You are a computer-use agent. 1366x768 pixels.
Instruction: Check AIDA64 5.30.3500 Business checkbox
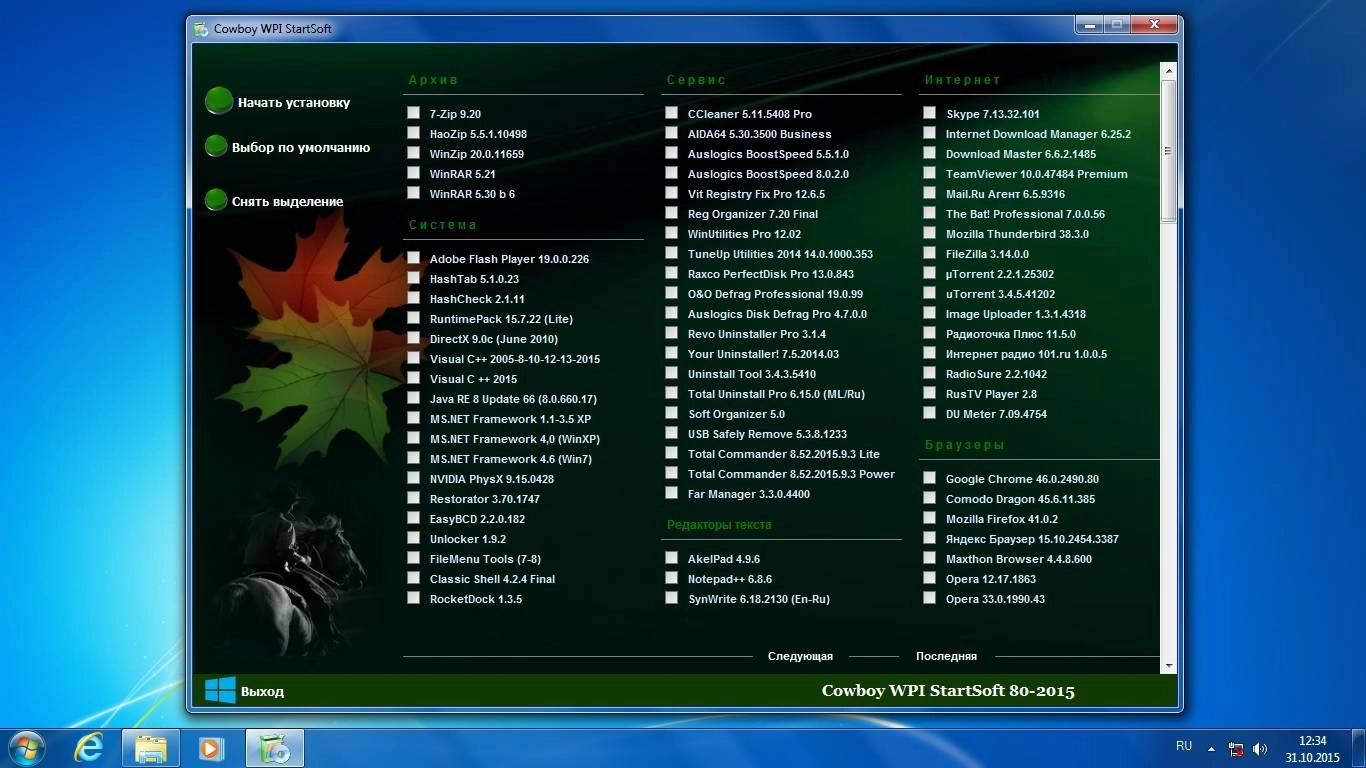pos(672,133)
